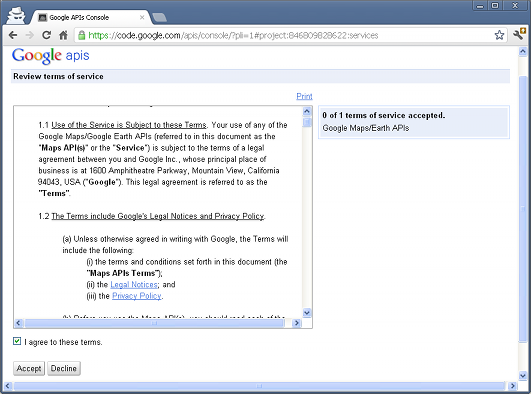Click page scroll up arrow
The image size is (531, 394).
coord(523,51)
